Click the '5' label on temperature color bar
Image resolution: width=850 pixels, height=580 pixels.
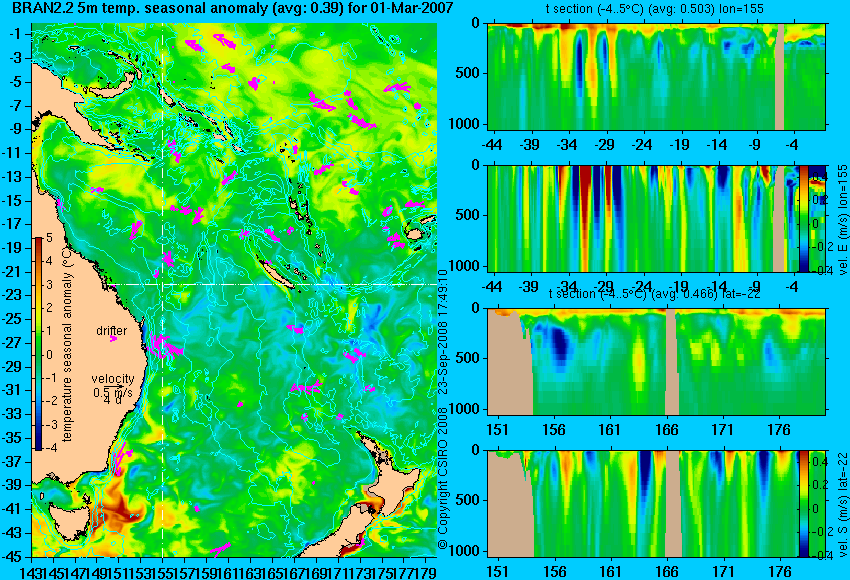pyautogui.click(x=49, y=237)
